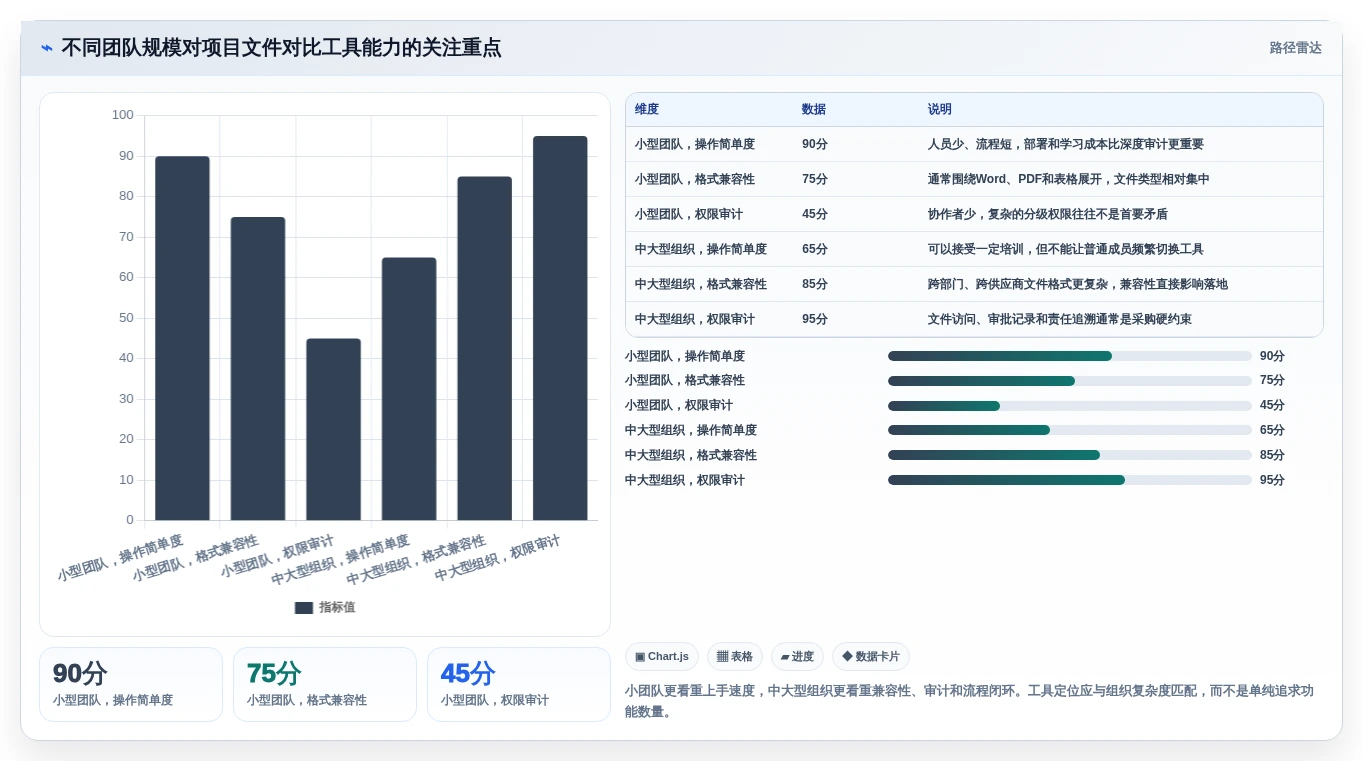Select the 表格 tag chip
This screenshot has height=761, width=1363.
(735, 657)
